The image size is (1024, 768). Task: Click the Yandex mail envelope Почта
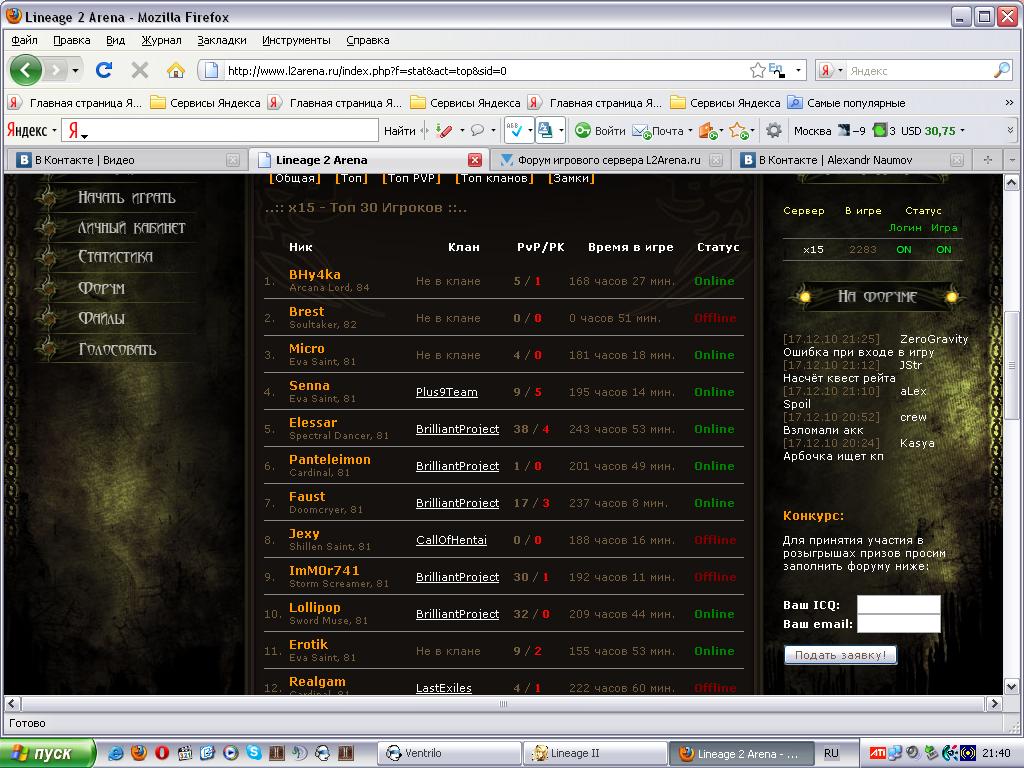pyautogui.click(x=658, y=131)
